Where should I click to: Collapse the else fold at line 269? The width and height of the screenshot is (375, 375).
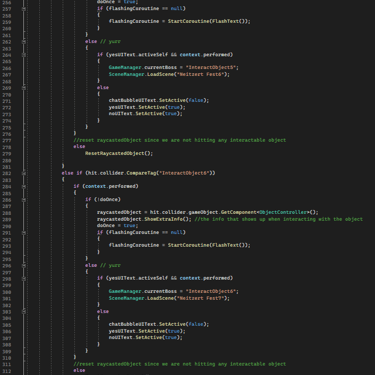coord(24,88)
